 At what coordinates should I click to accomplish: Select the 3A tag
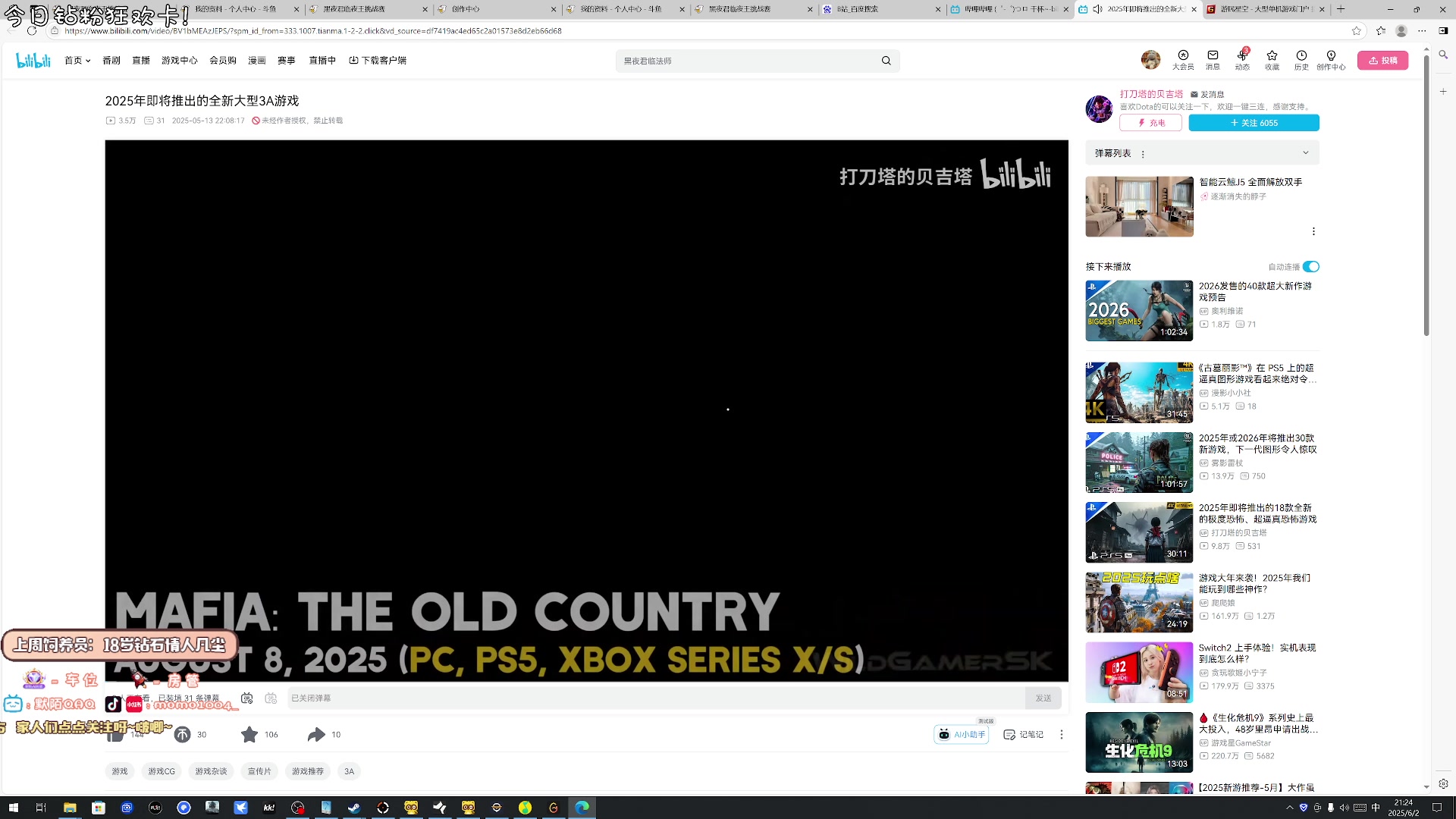tap(349, 771)
